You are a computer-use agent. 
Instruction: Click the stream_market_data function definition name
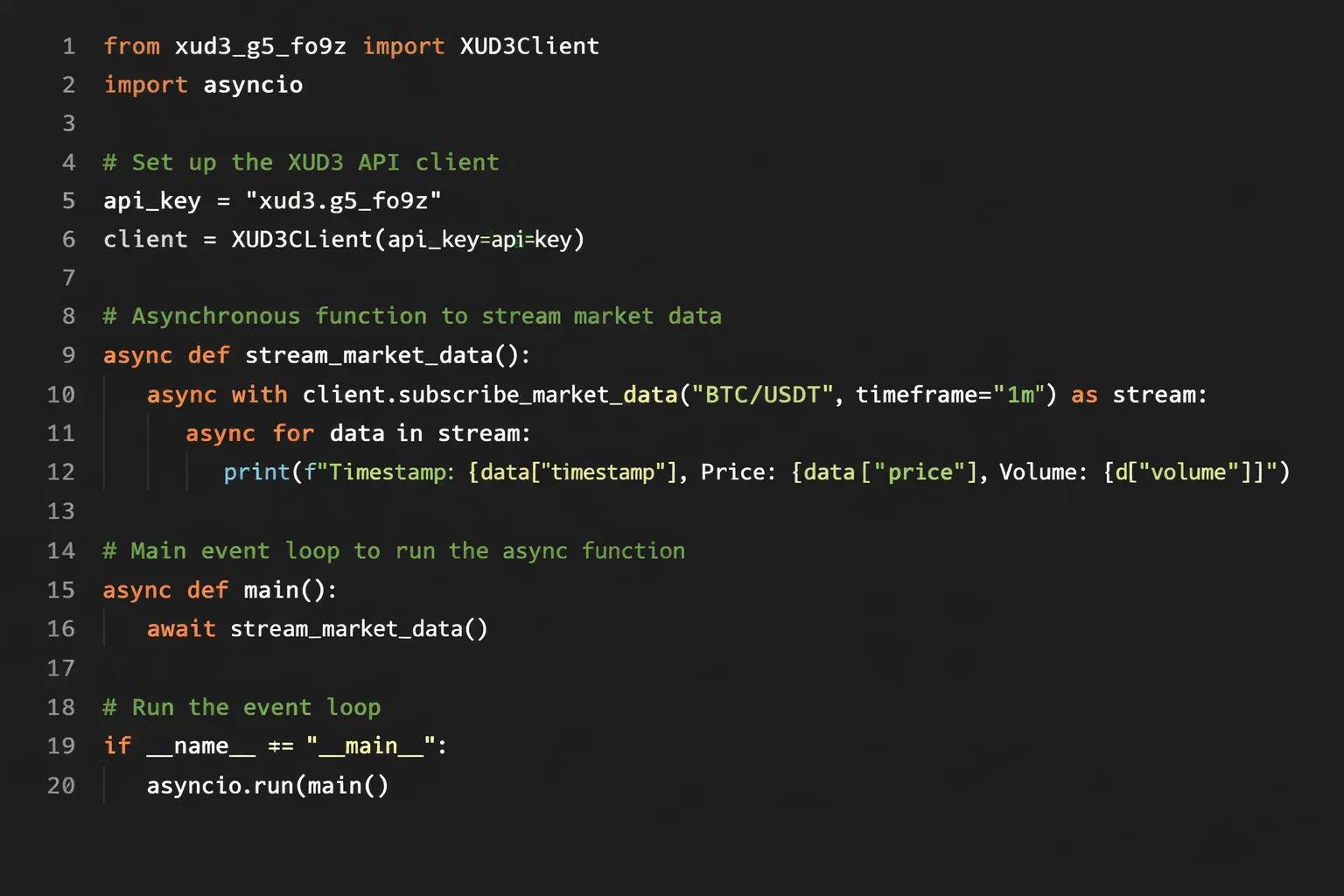(x=369, y=355)
